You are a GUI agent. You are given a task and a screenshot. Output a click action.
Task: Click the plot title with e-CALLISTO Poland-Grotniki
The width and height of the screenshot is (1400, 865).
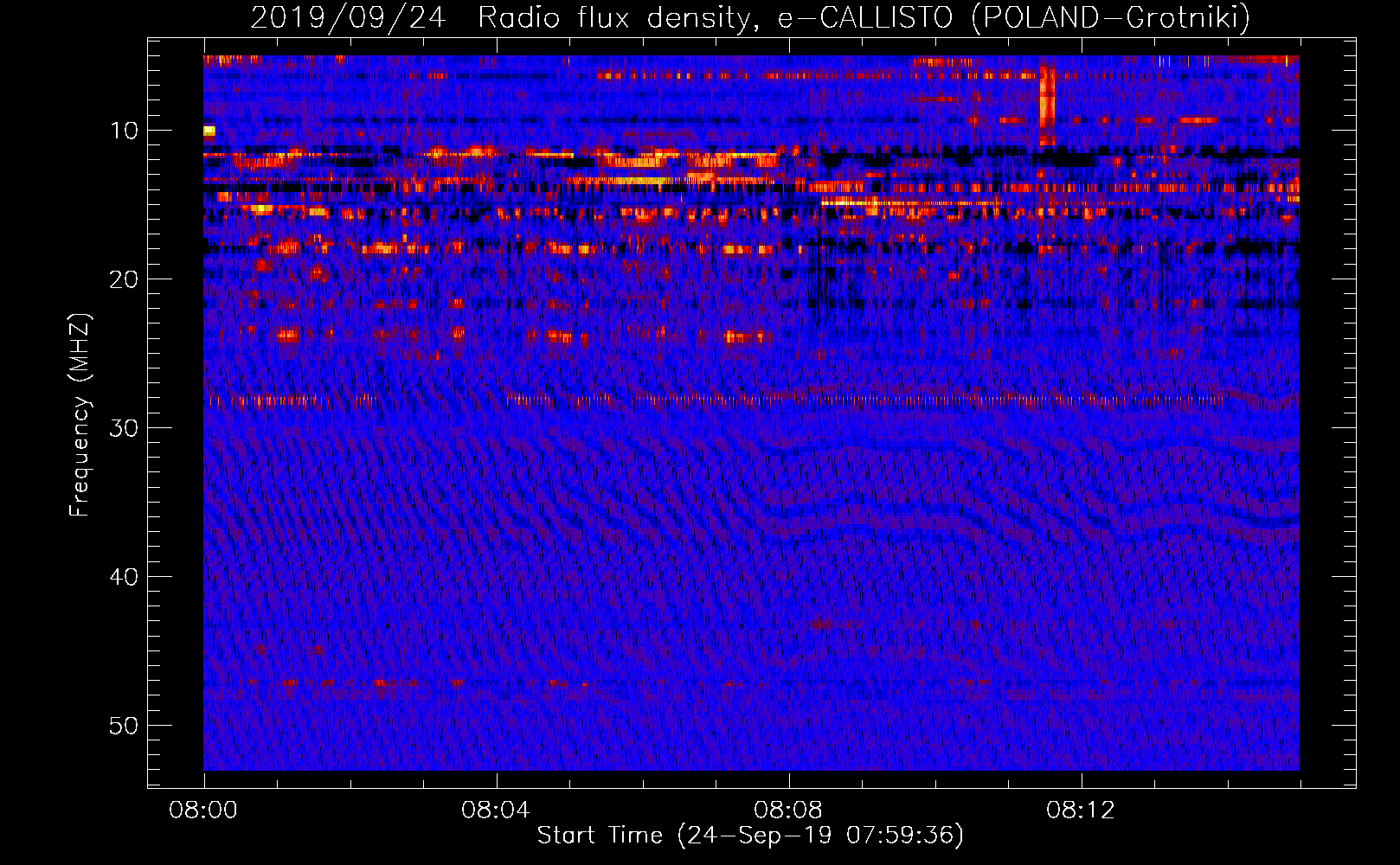pyautogui.click(x=750, y=17)
